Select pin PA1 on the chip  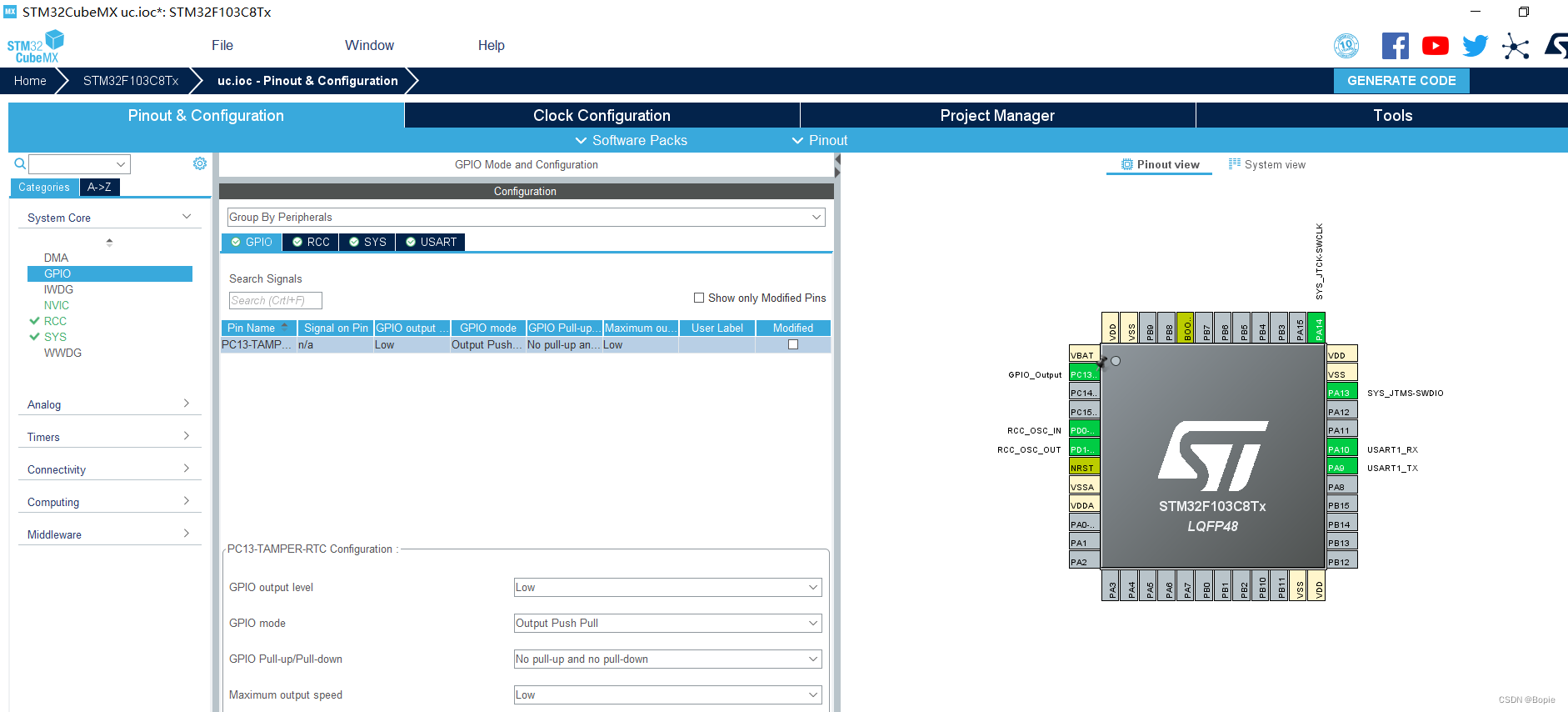(x=1084, y=543)
